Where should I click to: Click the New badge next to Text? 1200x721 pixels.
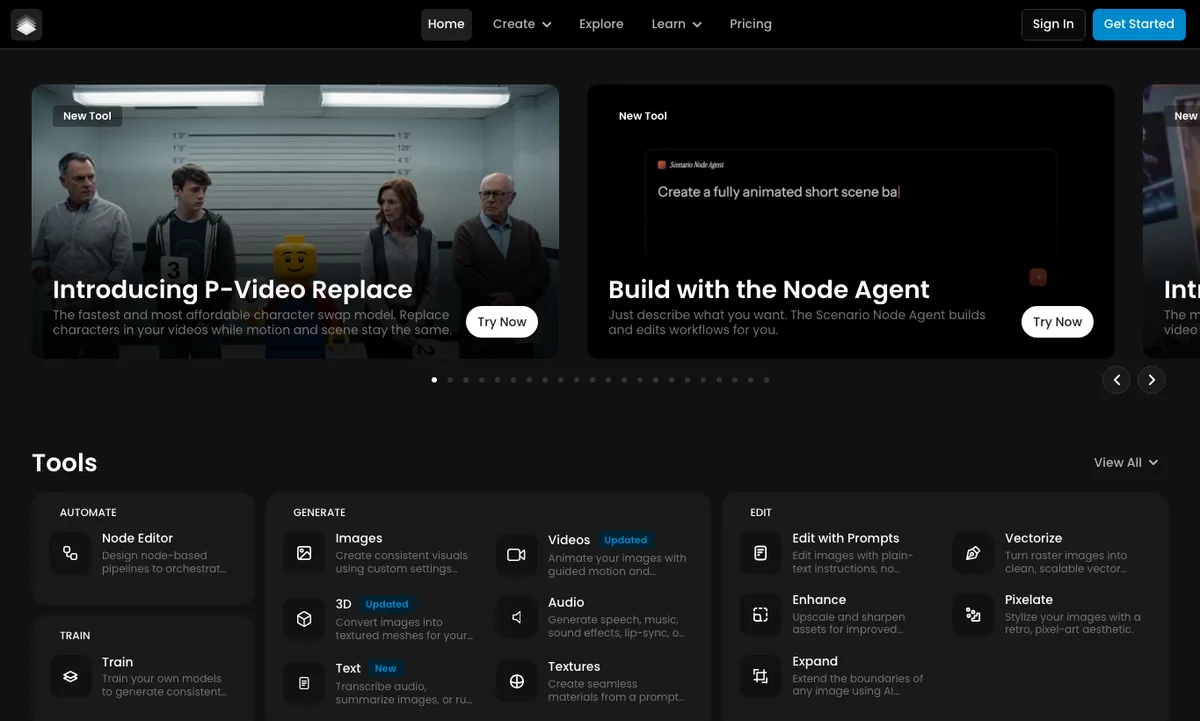[x=386, y=668]
